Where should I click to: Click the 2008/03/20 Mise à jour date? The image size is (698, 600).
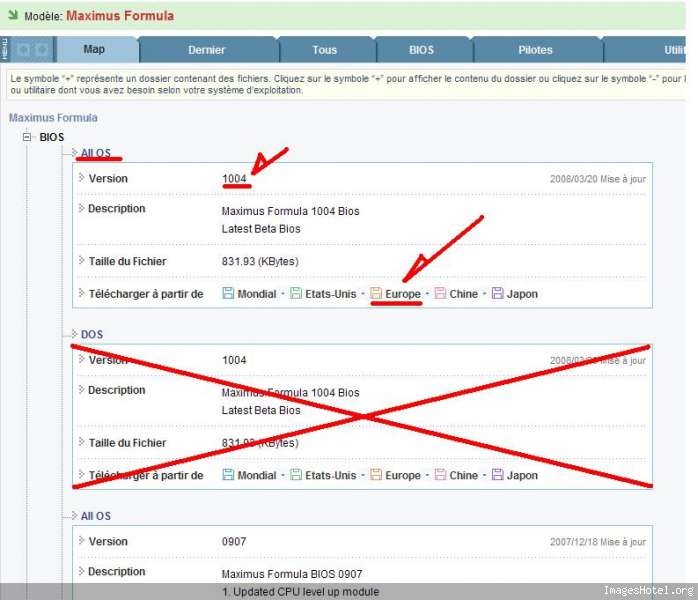click(597, 179)
